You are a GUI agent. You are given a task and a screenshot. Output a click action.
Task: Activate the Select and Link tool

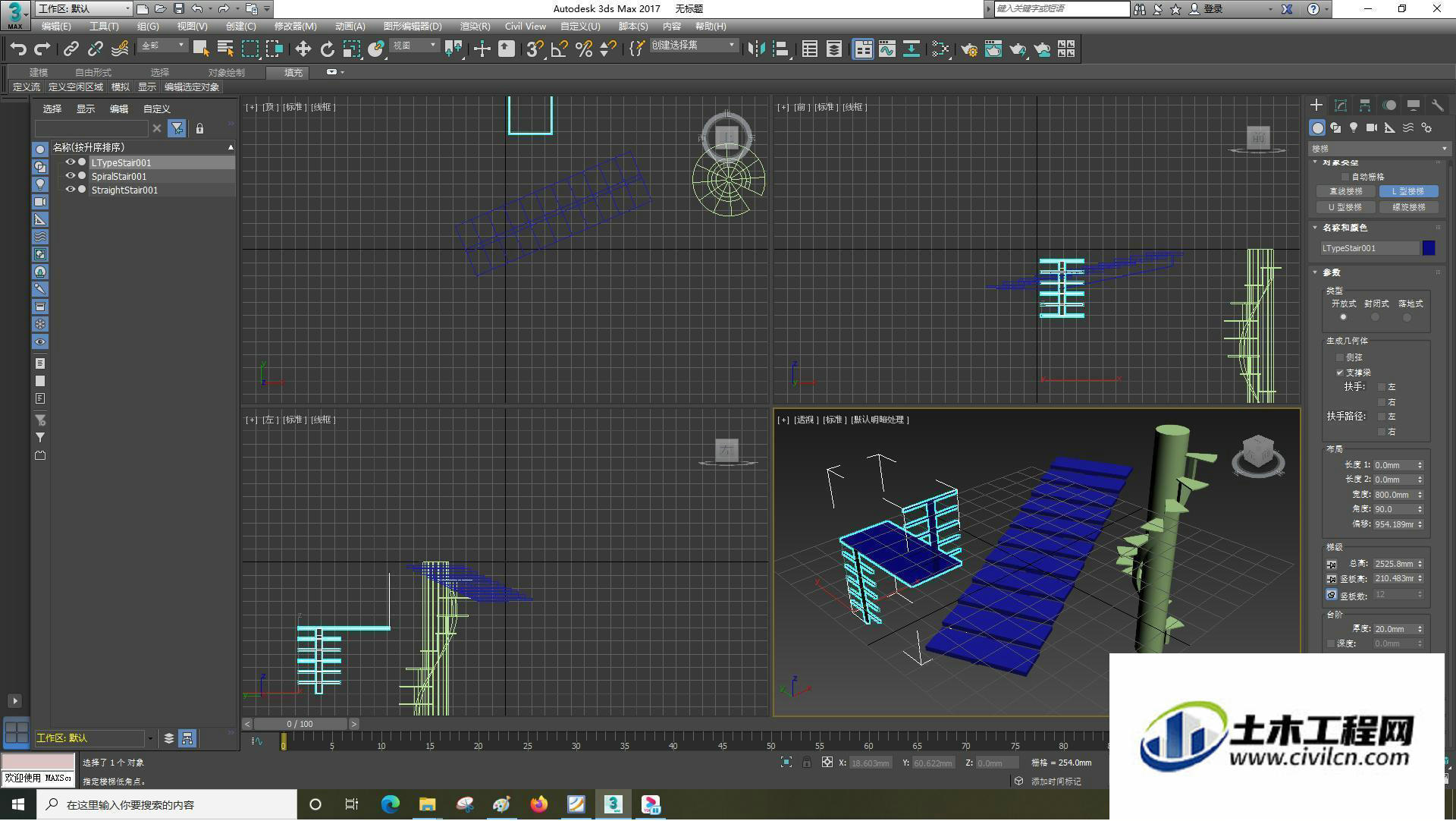pyautogui.click(x=71, y=49)
